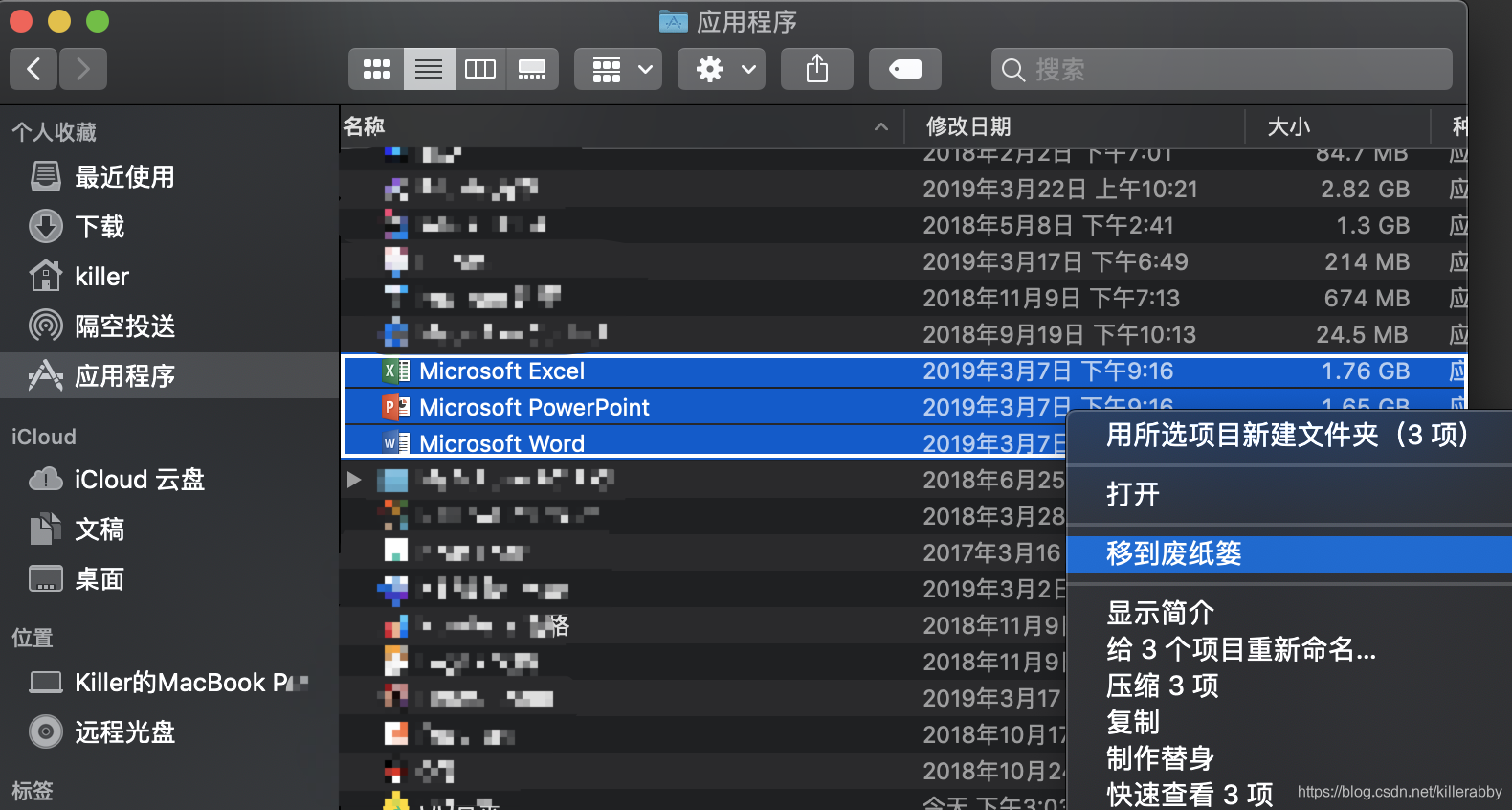Switch to list view
Viewport: 1512px width, 810px height.
pyautogui.click(x=429, y=69)
